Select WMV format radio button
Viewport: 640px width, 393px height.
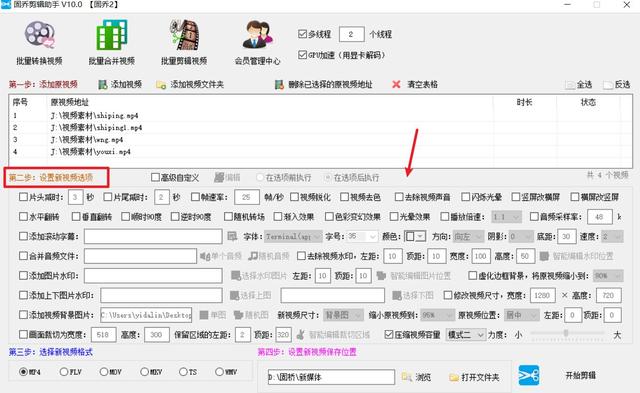point(219,372)
